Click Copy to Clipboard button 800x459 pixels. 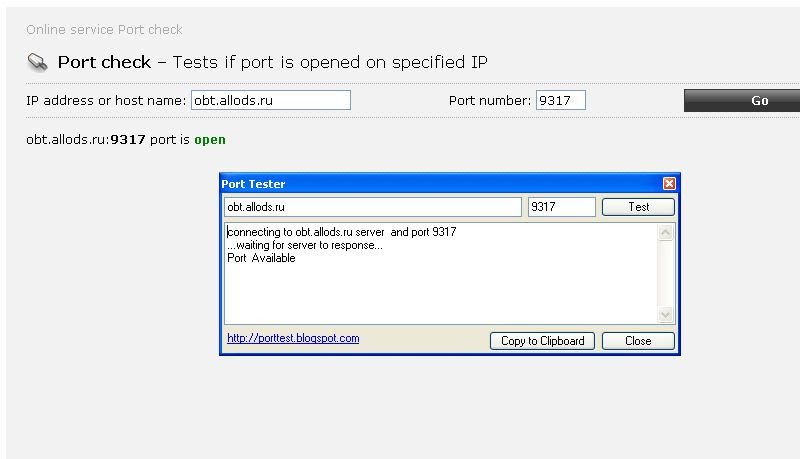click(x=542, y=341)
